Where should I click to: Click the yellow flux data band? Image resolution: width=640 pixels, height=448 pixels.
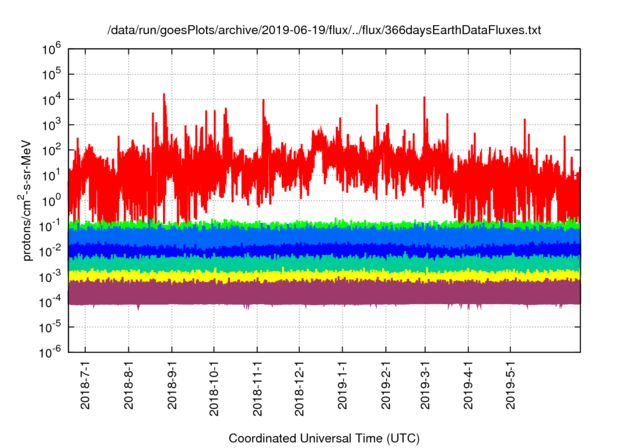click(324, 276)
